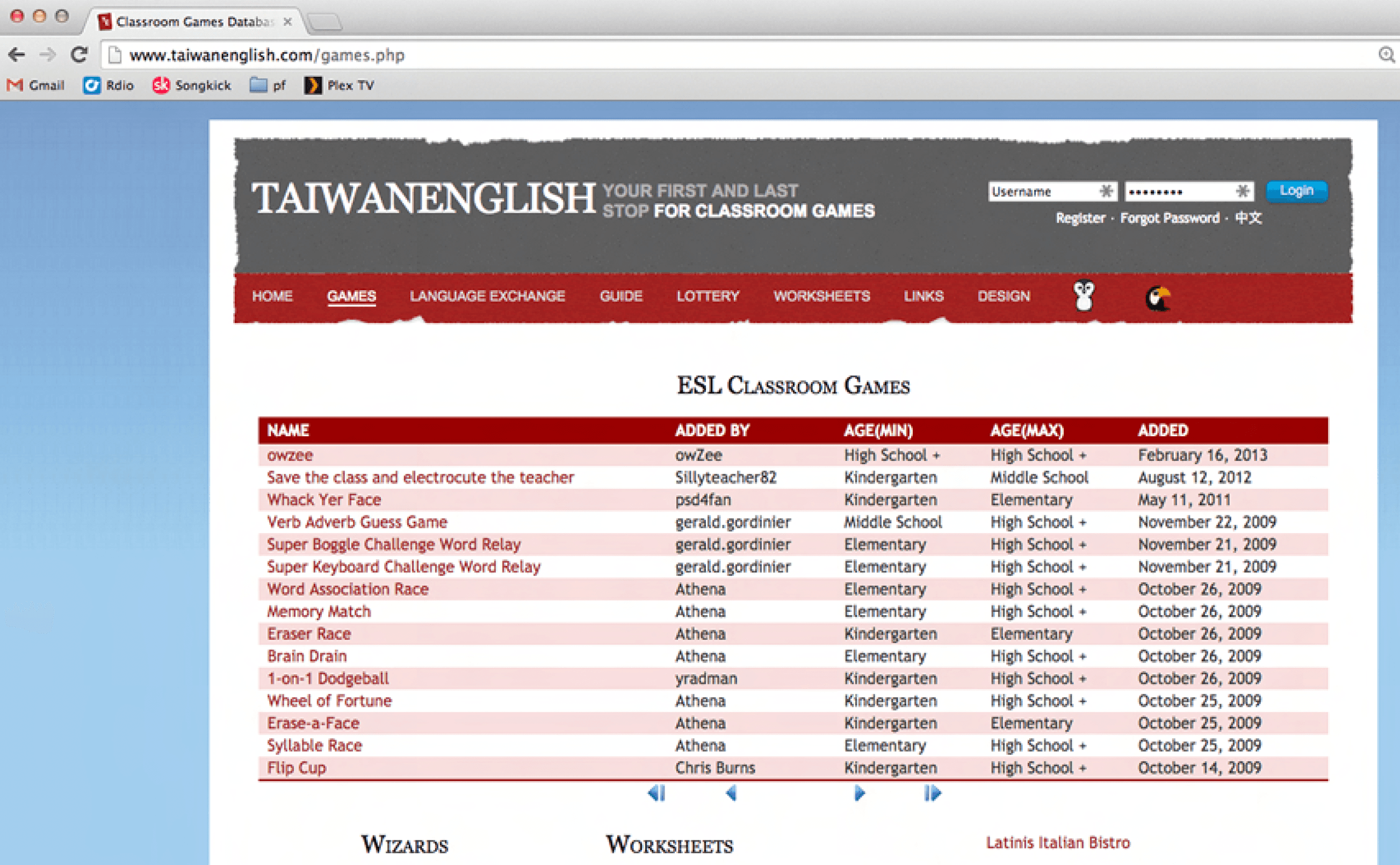Jump to last page of games

pos(932,794)
